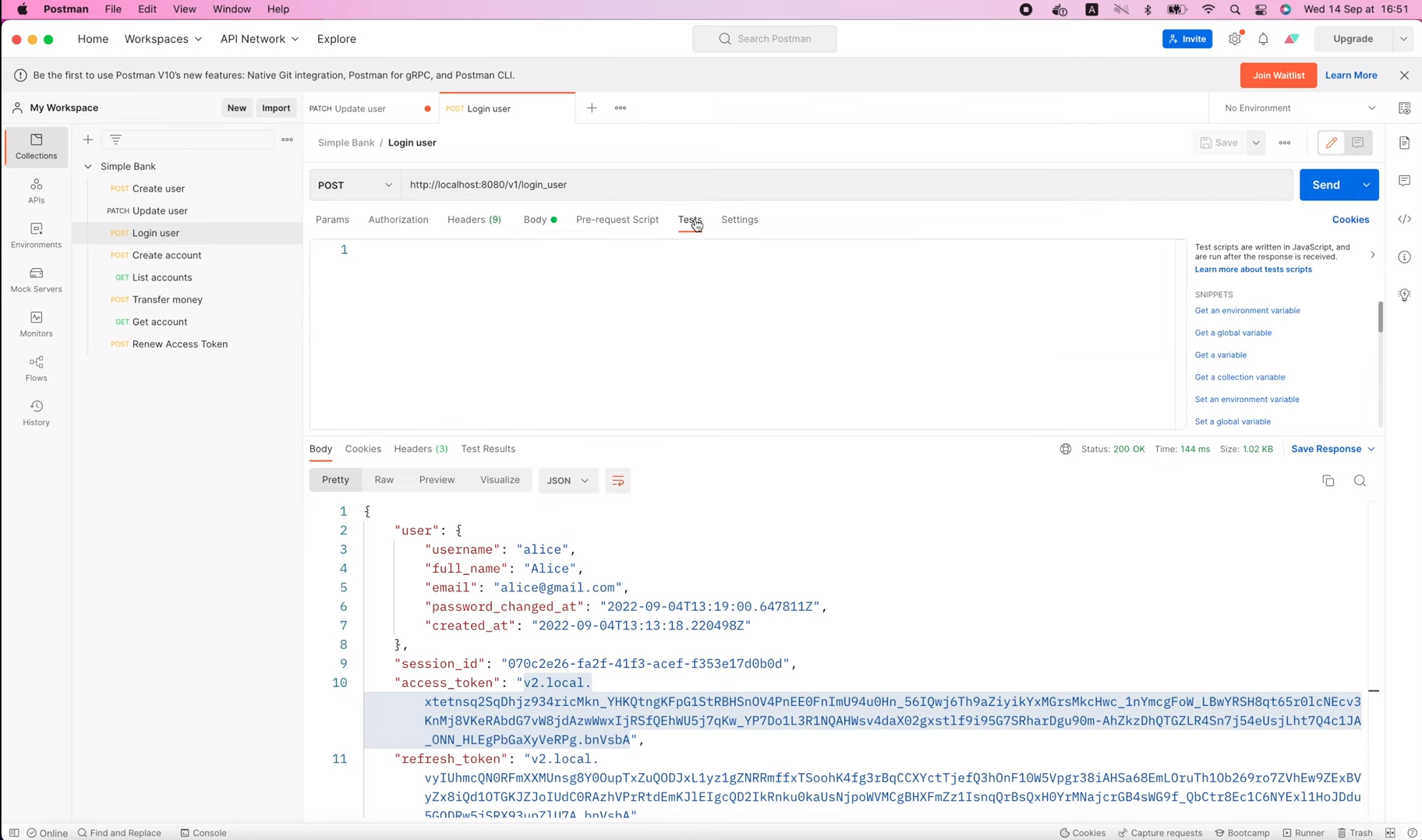The image size is (1422, 840).
Task: Switch to the Authorization tab
Action: (x=398, y=220)
